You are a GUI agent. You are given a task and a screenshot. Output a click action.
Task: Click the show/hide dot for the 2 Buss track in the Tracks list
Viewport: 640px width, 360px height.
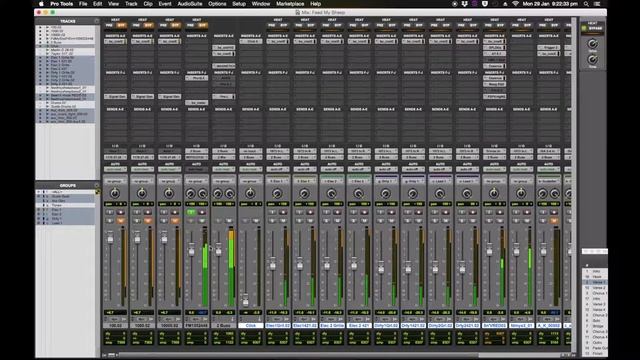pos(40,42)
